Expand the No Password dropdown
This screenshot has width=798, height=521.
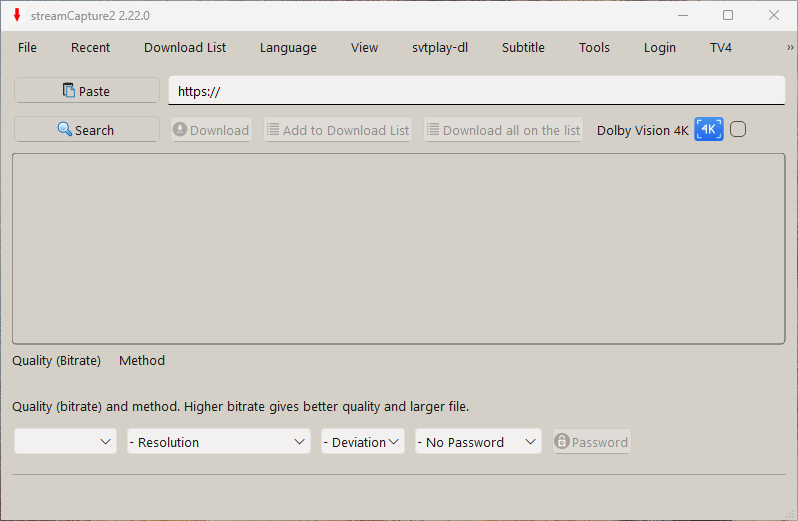[478, 442]
